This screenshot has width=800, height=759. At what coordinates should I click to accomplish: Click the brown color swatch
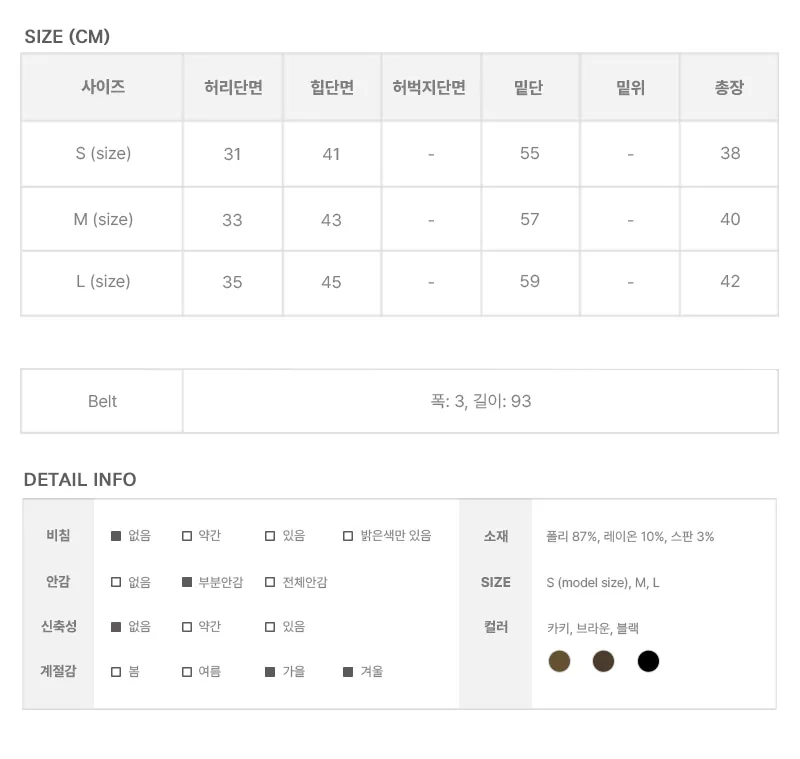point(603,661)
